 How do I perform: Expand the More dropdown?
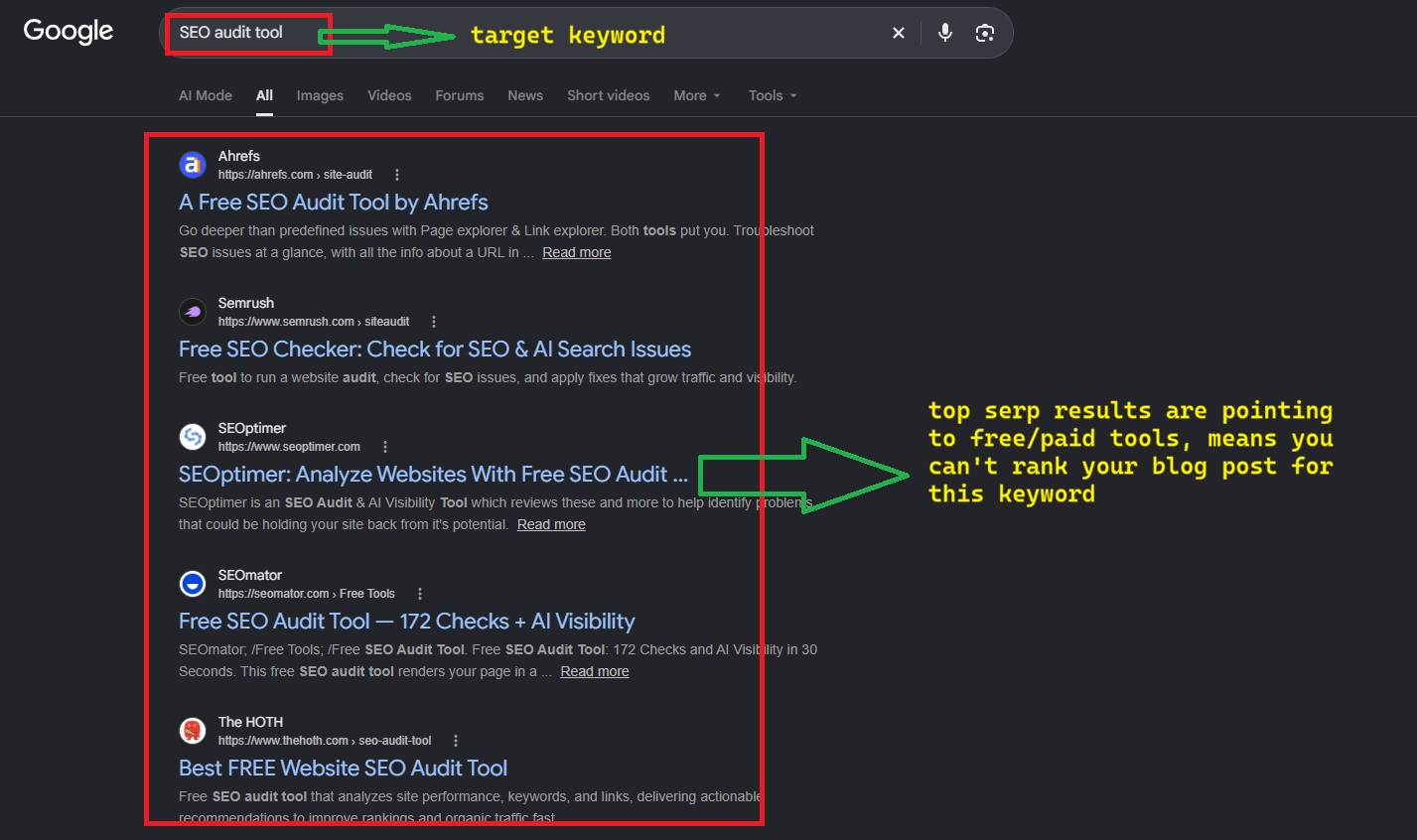tap(697, 95)
